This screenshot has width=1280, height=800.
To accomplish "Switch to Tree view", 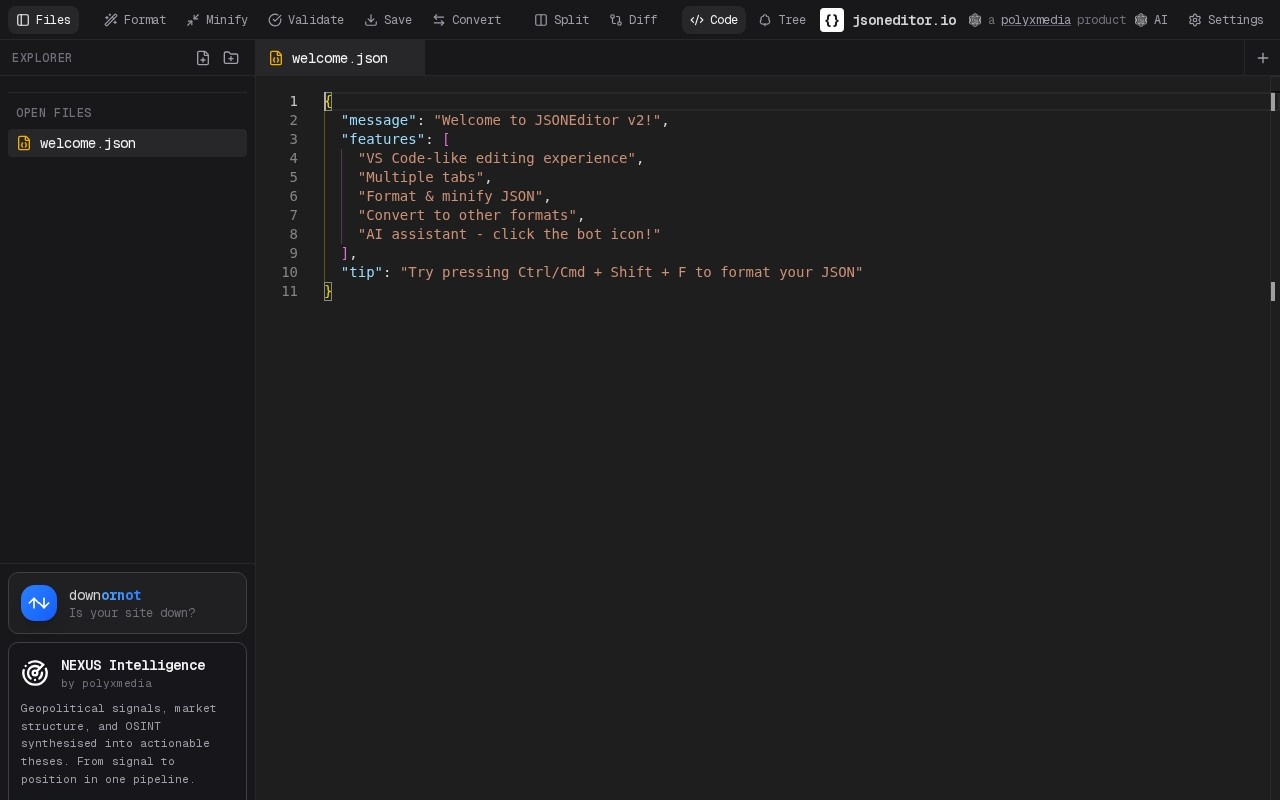I will (782, 20).
